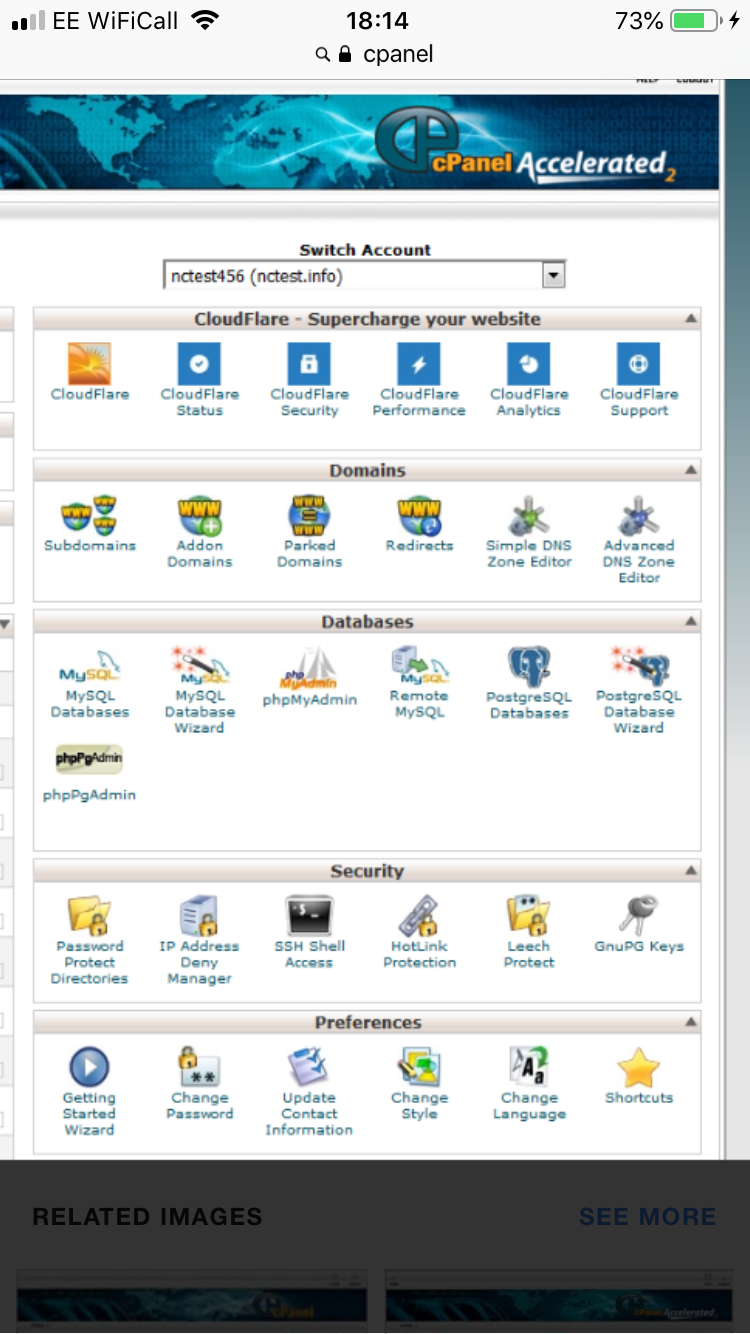Open the Shortcuts star icon

[x=639, y=1068]
